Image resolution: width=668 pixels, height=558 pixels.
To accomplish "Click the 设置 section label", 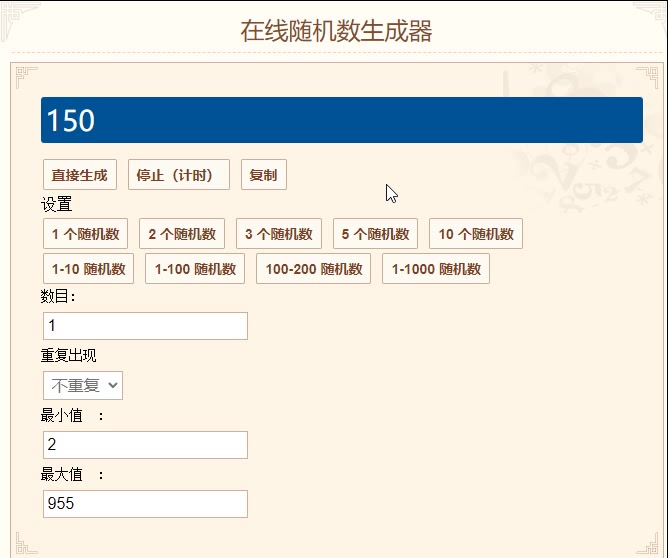I will point(57,205).
